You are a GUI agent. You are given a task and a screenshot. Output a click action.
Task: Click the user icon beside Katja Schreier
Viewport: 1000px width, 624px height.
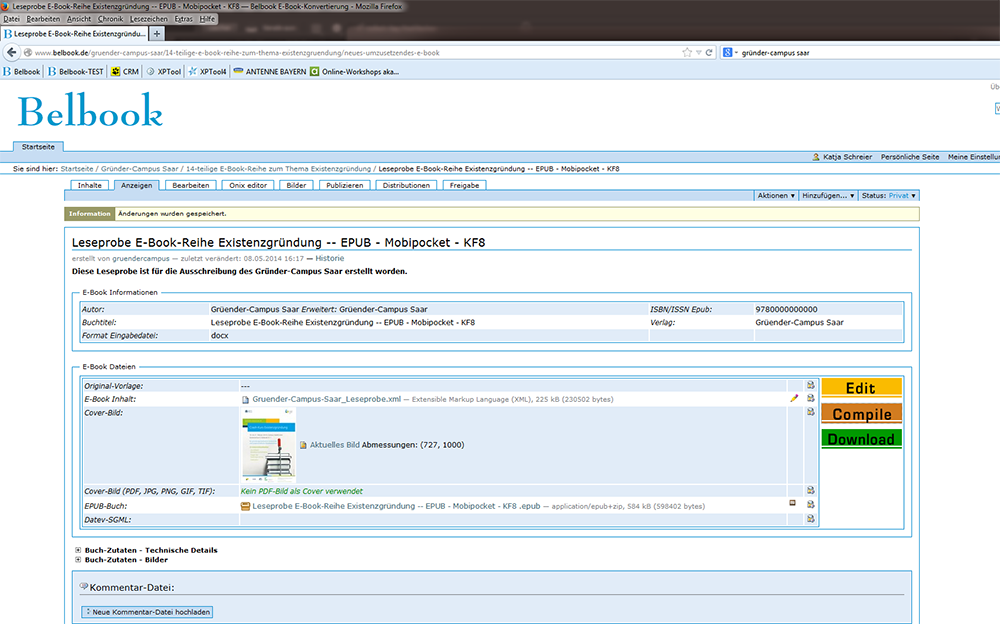coord(816,156)
